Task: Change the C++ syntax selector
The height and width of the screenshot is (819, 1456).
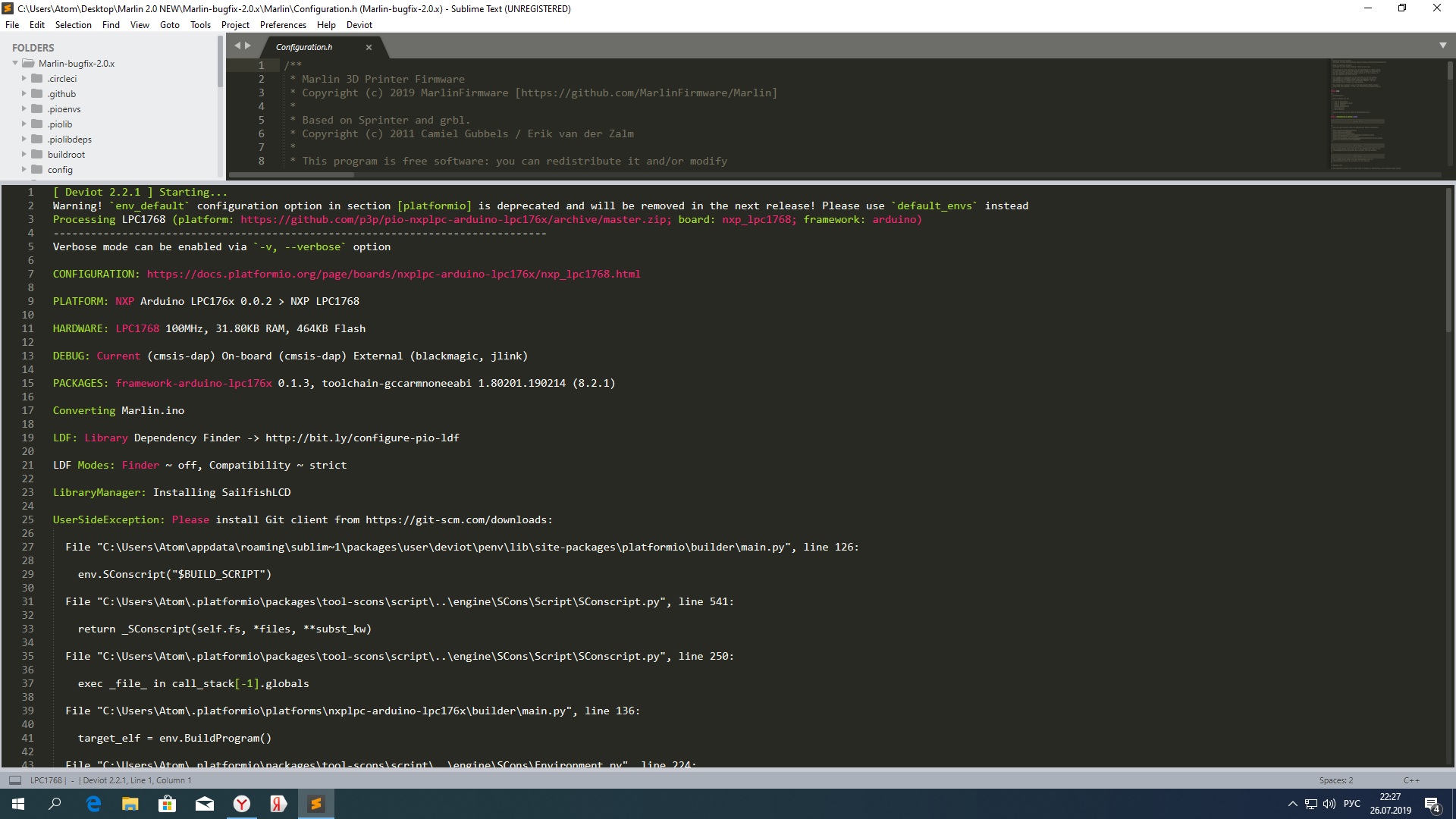Action: [1410, 780]
